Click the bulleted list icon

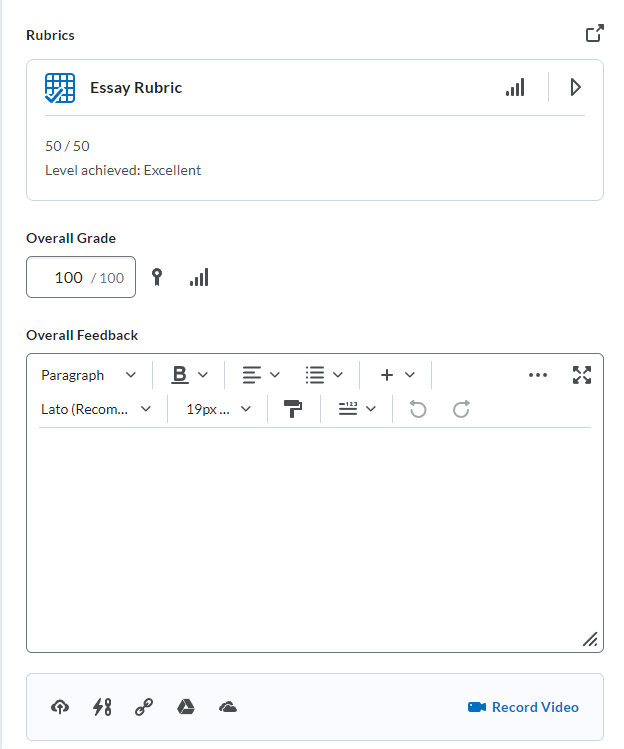[315, 375]
